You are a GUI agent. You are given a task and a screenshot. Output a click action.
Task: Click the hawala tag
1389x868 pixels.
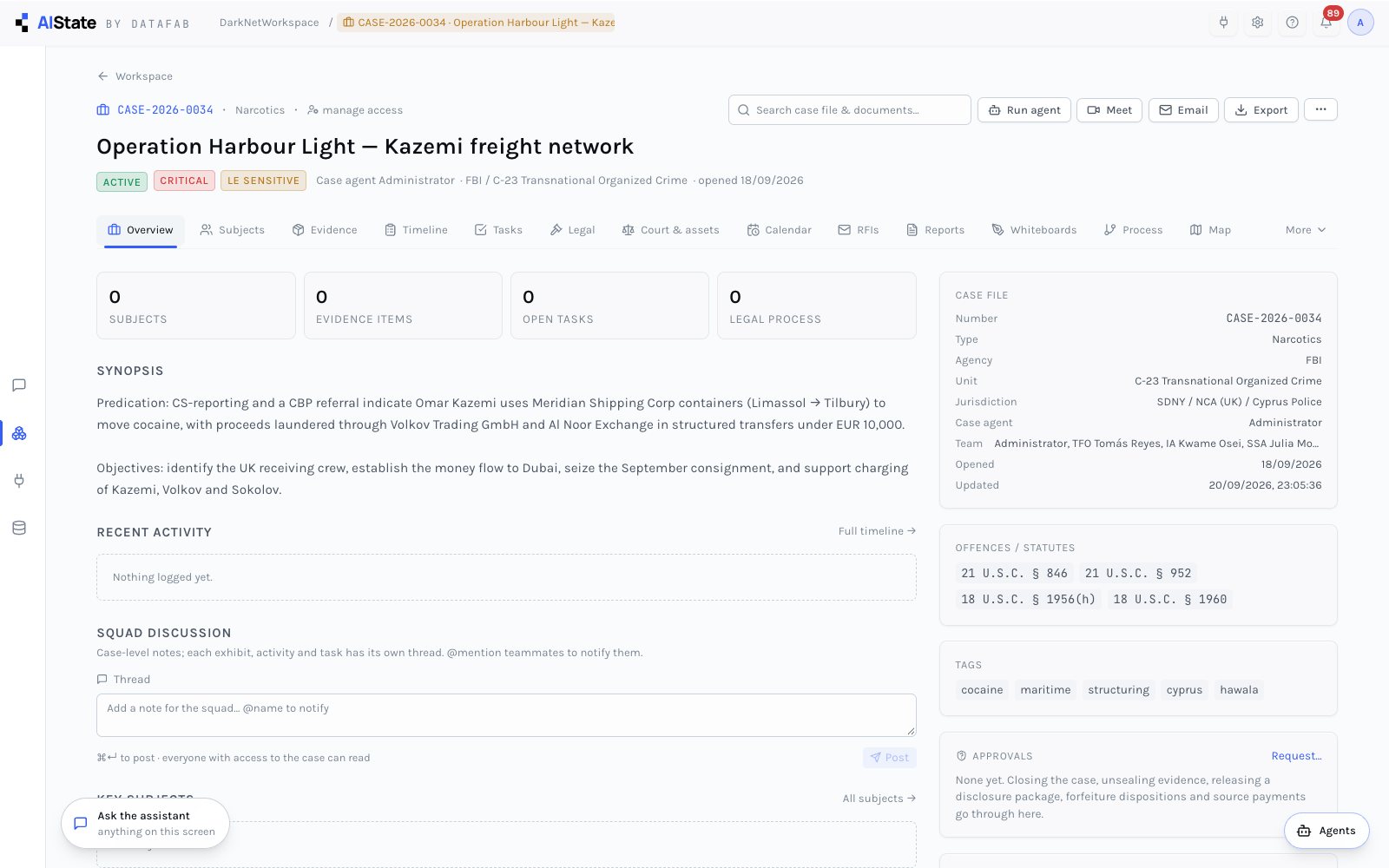1239,690
